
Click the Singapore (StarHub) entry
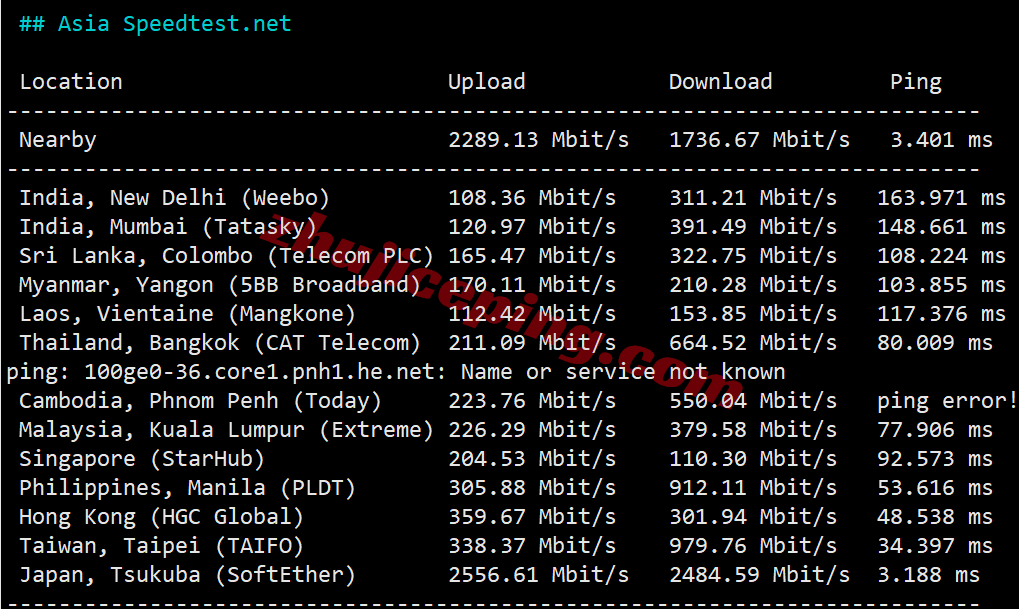tap(142, 459)
